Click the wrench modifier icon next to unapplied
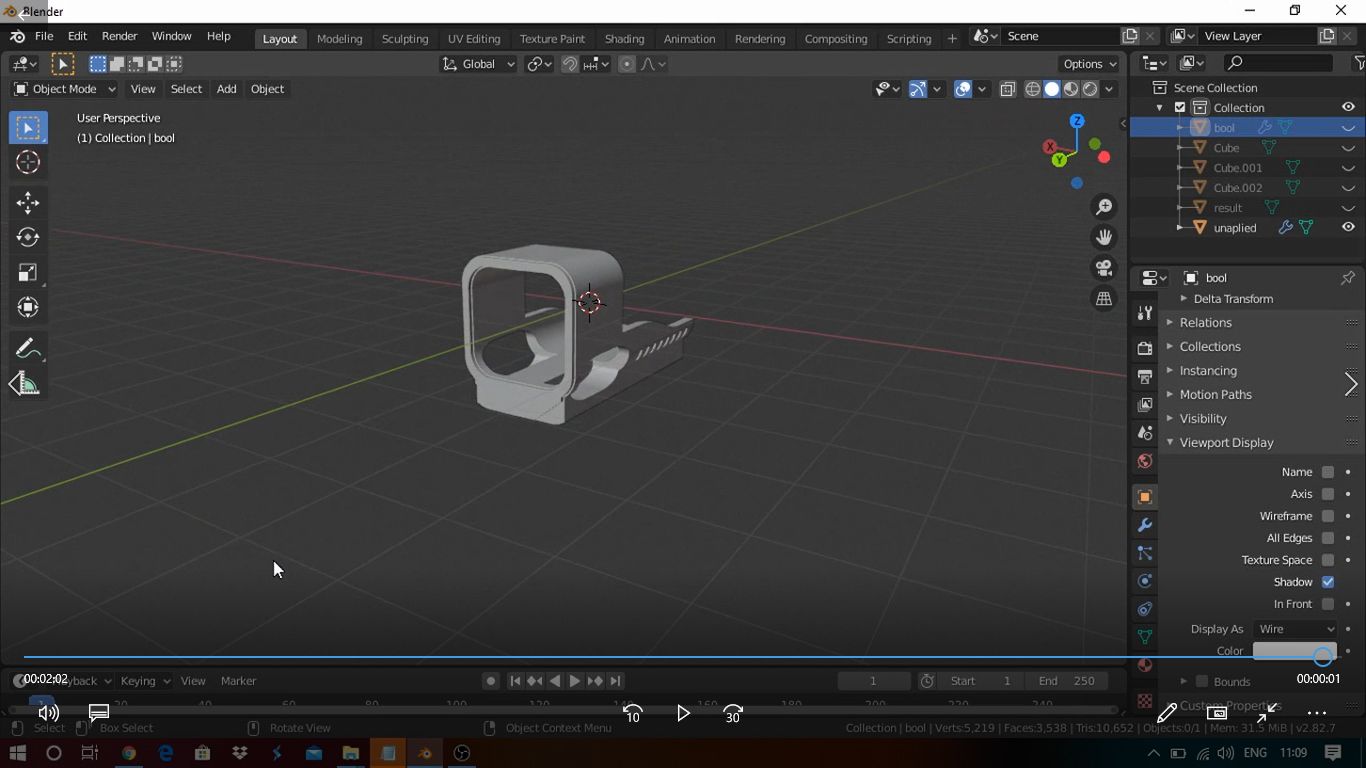 tap(1285, 227)
